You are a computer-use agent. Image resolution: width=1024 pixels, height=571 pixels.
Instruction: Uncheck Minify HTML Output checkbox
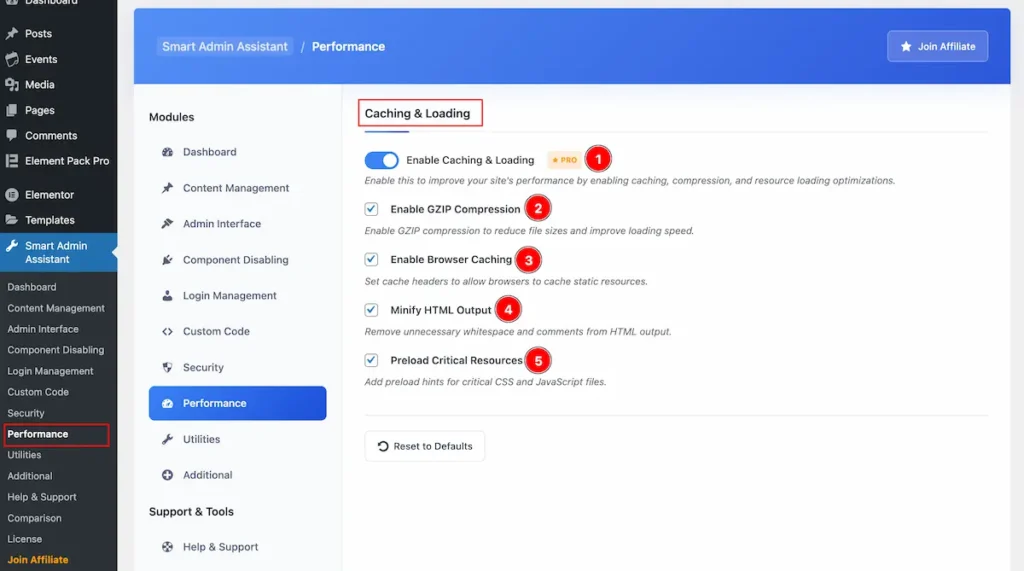[x=371, y=310]
